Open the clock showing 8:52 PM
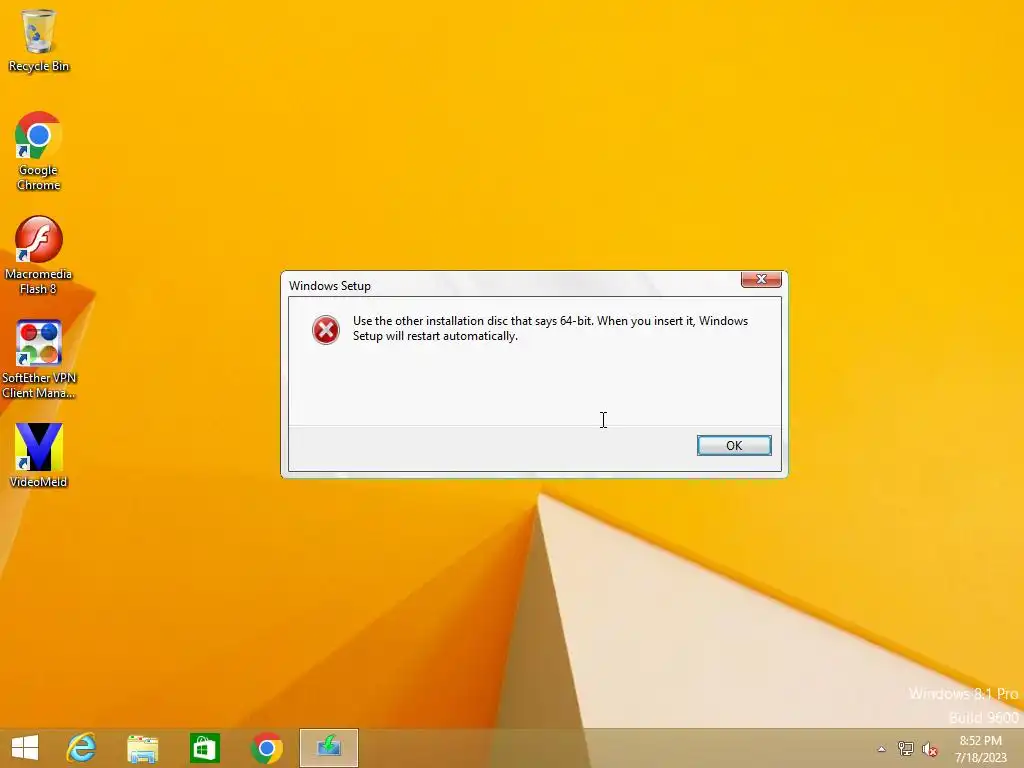 pyautogui.click(x=981, y=748)
